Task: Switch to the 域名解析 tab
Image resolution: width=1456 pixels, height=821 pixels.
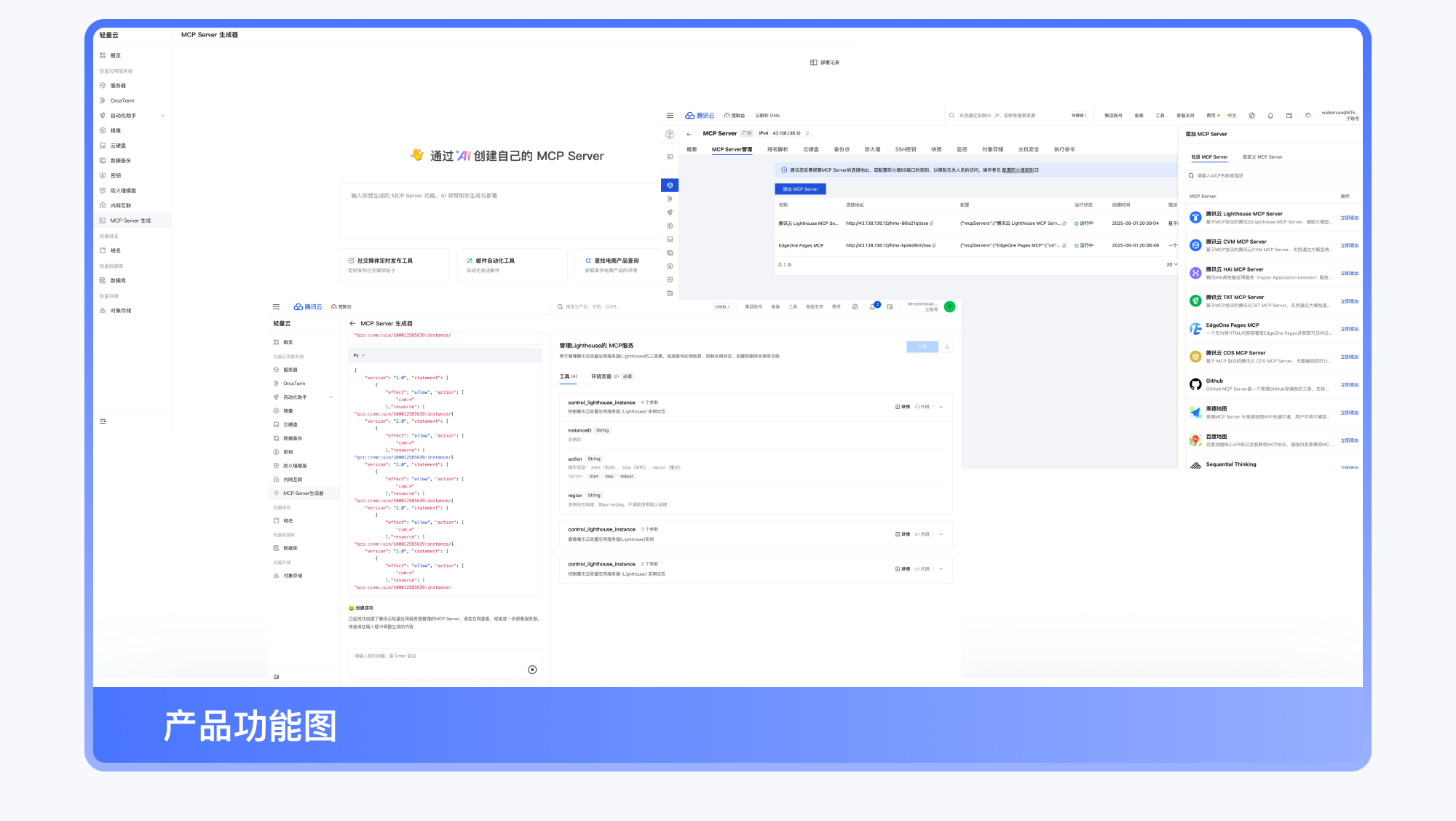Action: [x=778, y=149]
